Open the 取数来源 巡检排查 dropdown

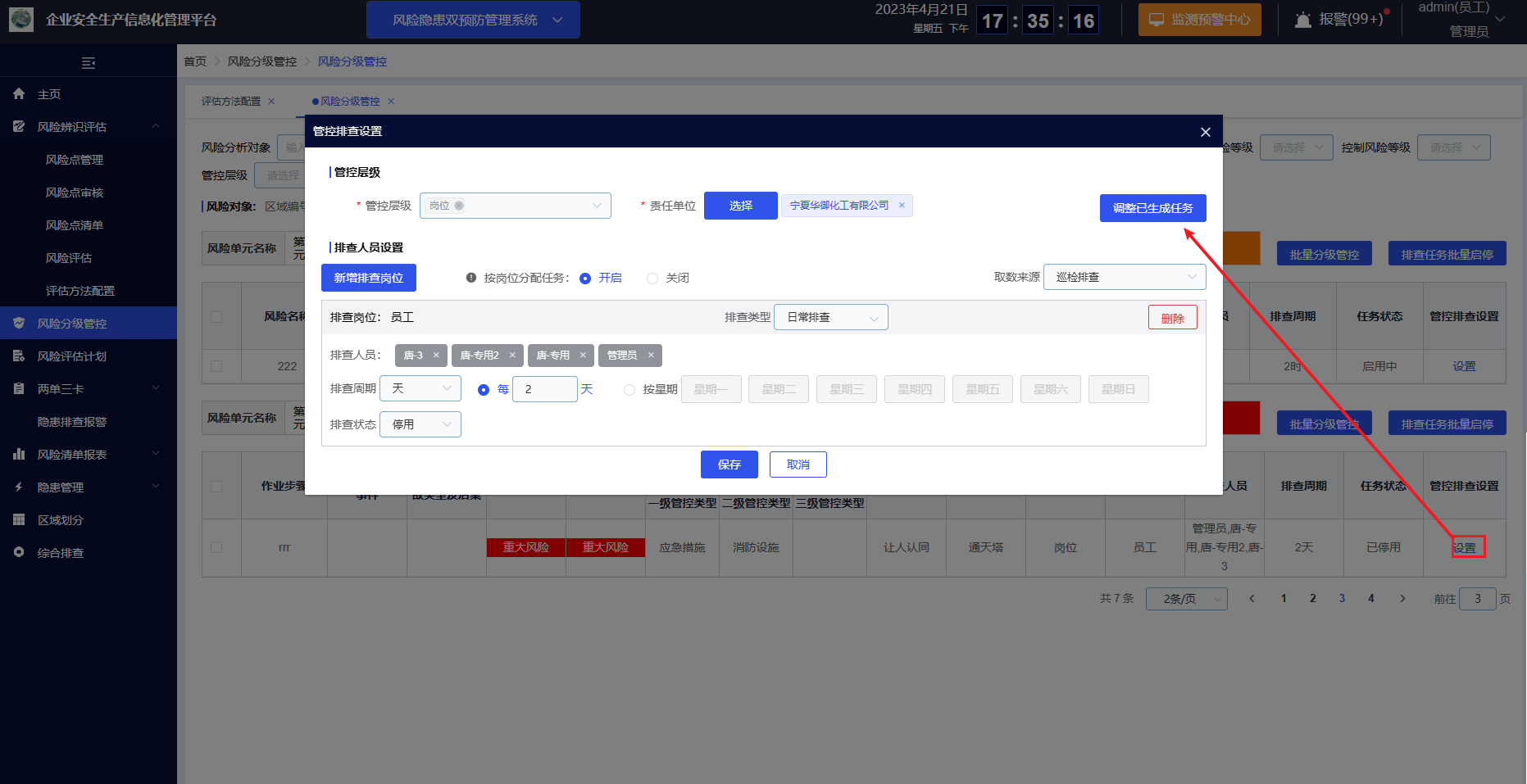[1125, 277]
